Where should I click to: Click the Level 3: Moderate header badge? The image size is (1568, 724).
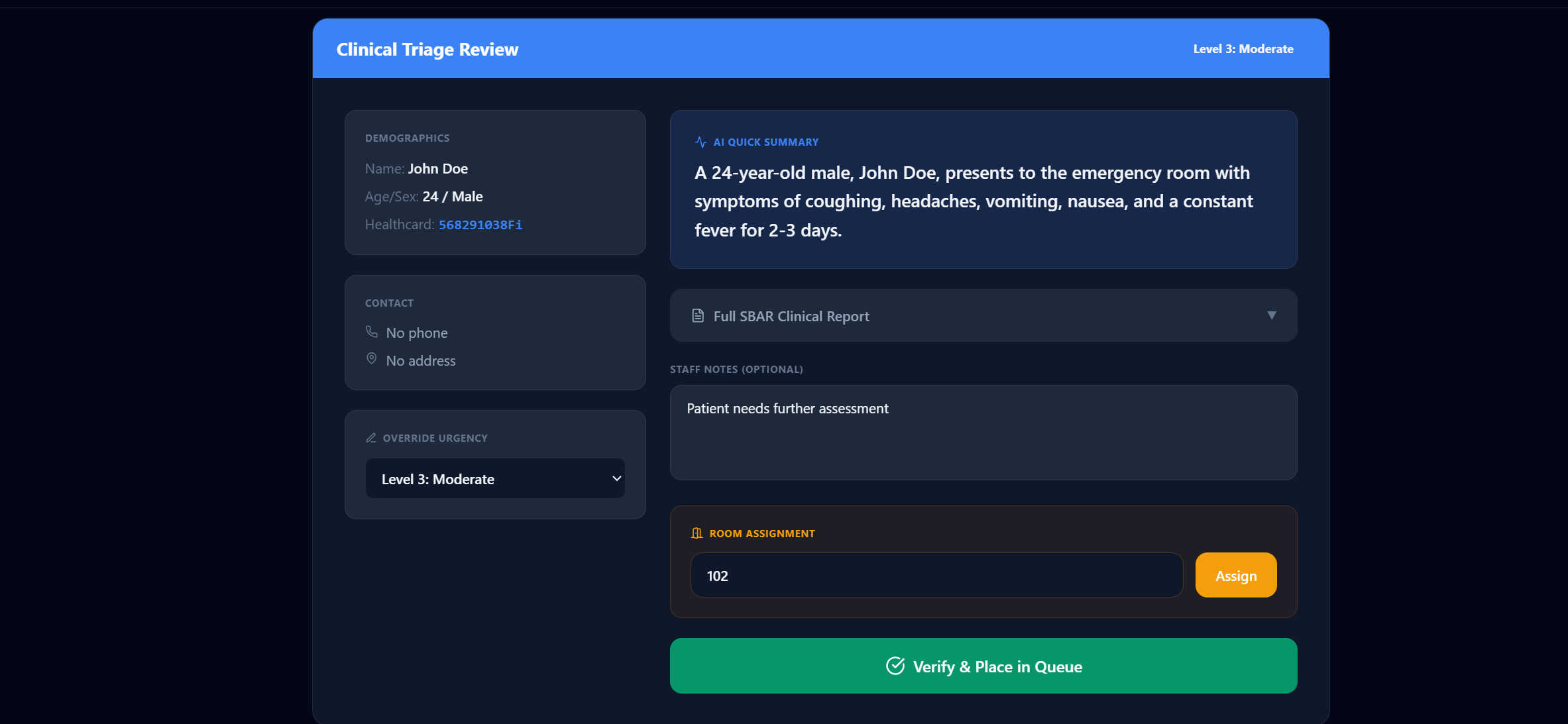coord(1243,49)
